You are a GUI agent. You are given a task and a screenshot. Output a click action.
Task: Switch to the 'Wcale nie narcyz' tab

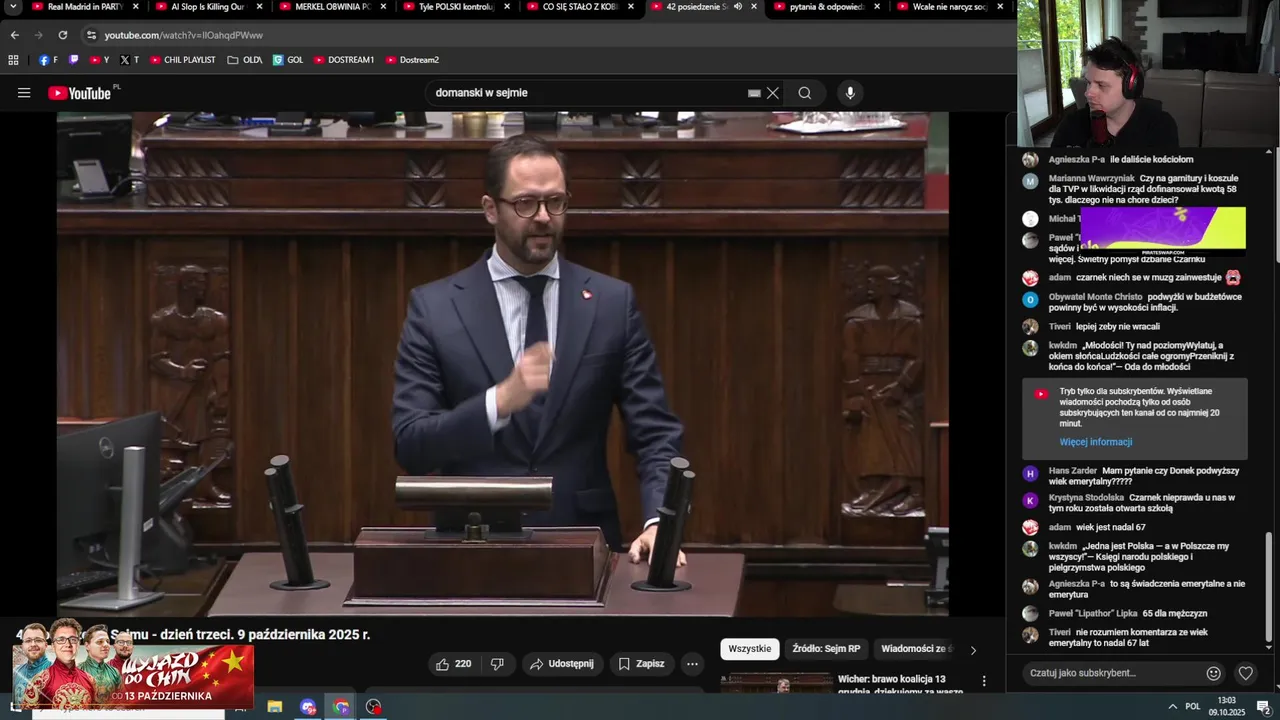tap(949, 7)
